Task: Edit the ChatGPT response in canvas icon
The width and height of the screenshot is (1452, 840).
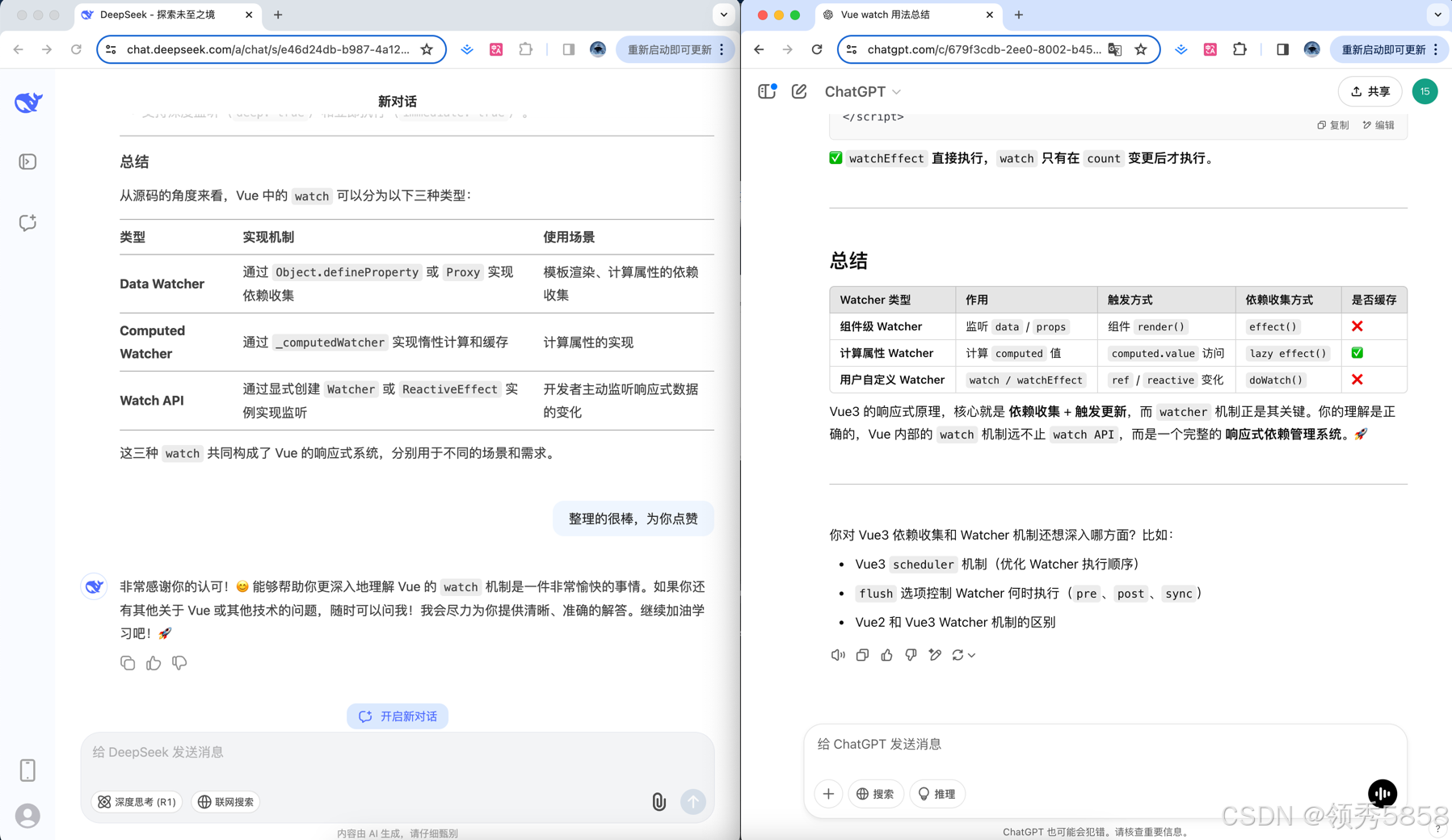Action: [x=935, y=655]
